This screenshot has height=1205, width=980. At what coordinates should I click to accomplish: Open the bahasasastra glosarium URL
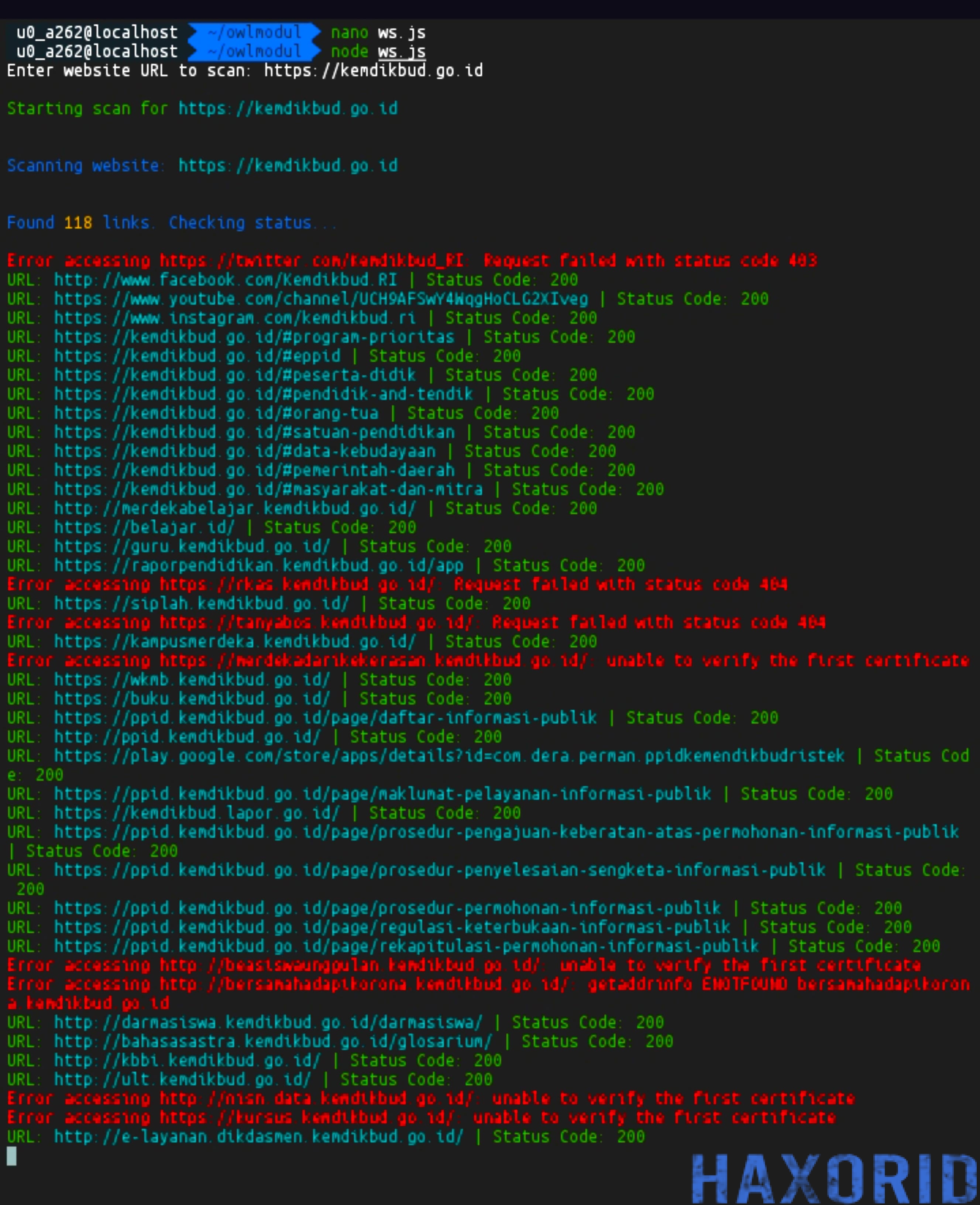tap(273, 1042)
